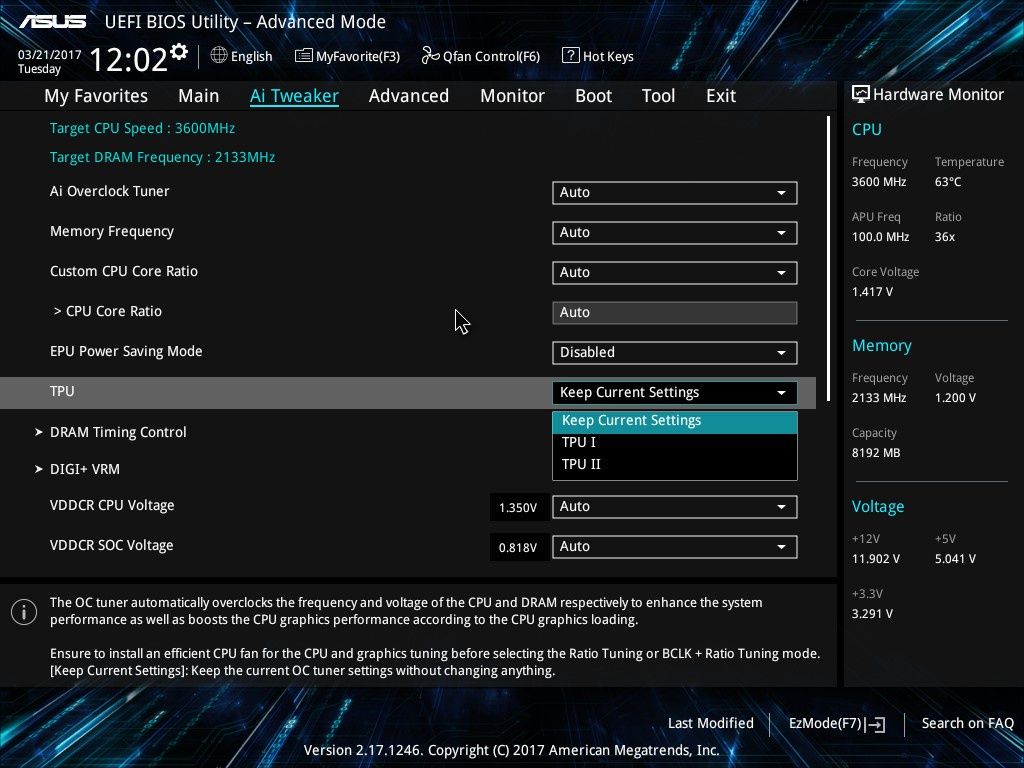
Task: Switch to Main tab
Action: 199,96
